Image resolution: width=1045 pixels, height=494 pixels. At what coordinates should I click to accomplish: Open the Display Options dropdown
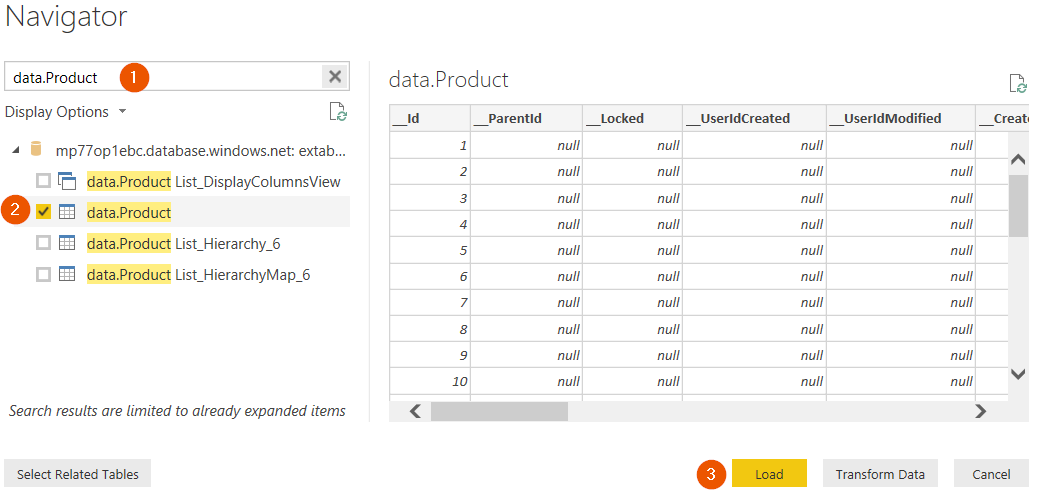[65, 111]
